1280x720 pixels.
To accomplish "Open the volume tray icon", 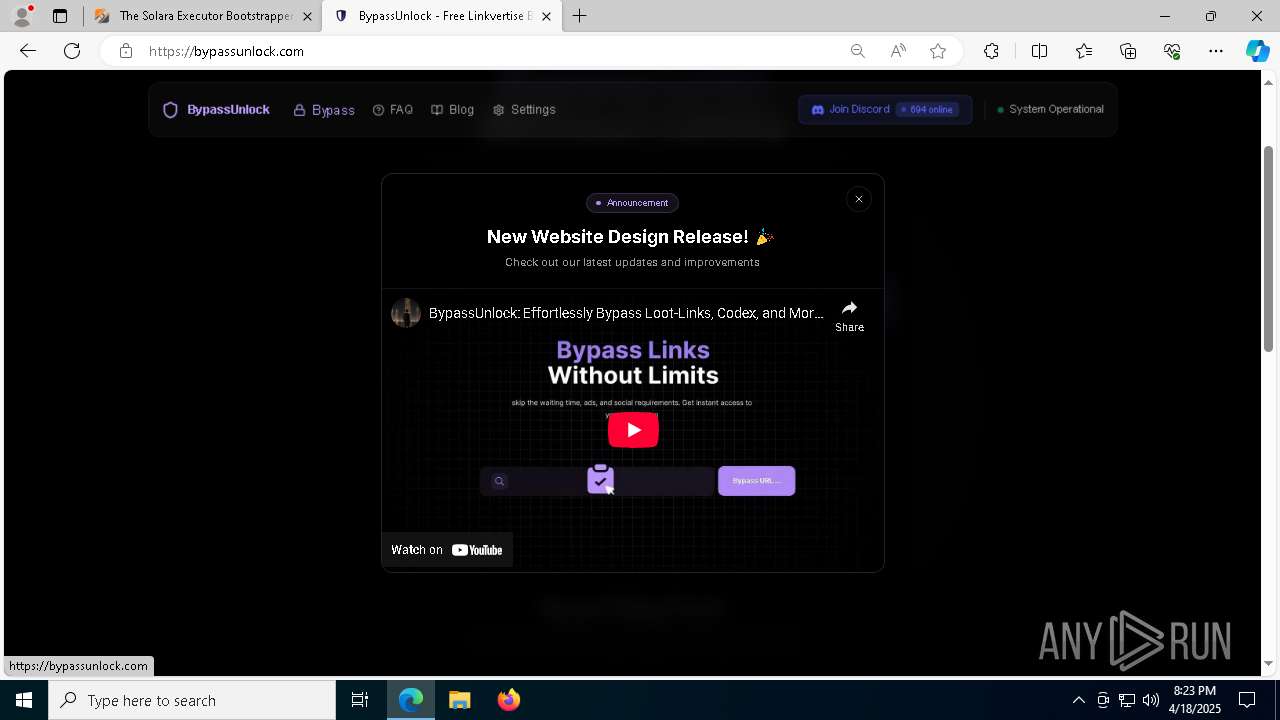I will pos(1150,700).
